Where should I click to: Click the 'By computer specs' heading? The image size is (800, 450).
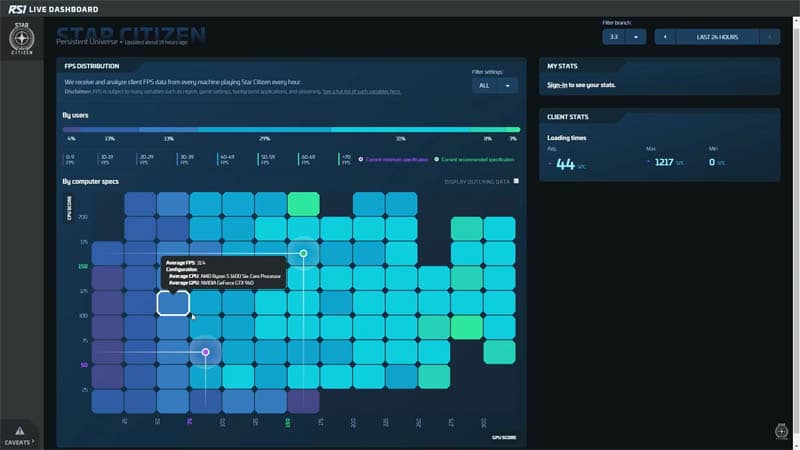tap(91, 181)
